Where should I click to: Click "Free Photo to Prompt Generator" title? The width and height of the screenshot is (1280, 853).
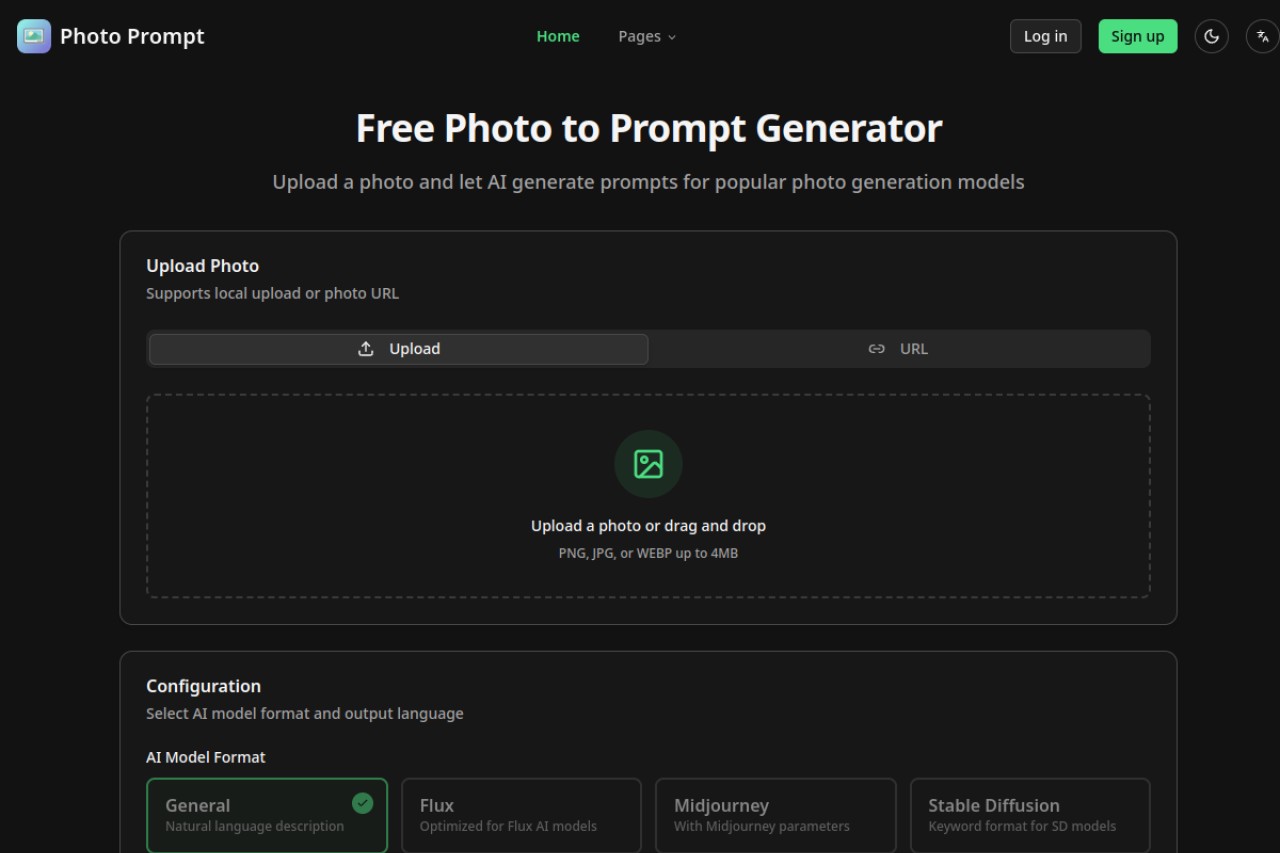pos(648,129)
